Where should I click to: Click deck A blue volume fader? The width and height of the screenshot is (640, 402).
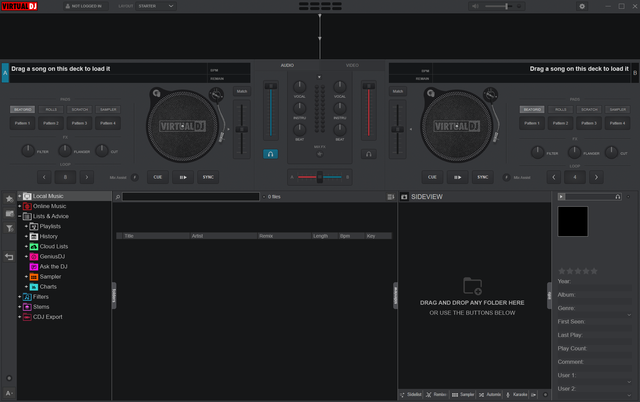coord(271,110)
